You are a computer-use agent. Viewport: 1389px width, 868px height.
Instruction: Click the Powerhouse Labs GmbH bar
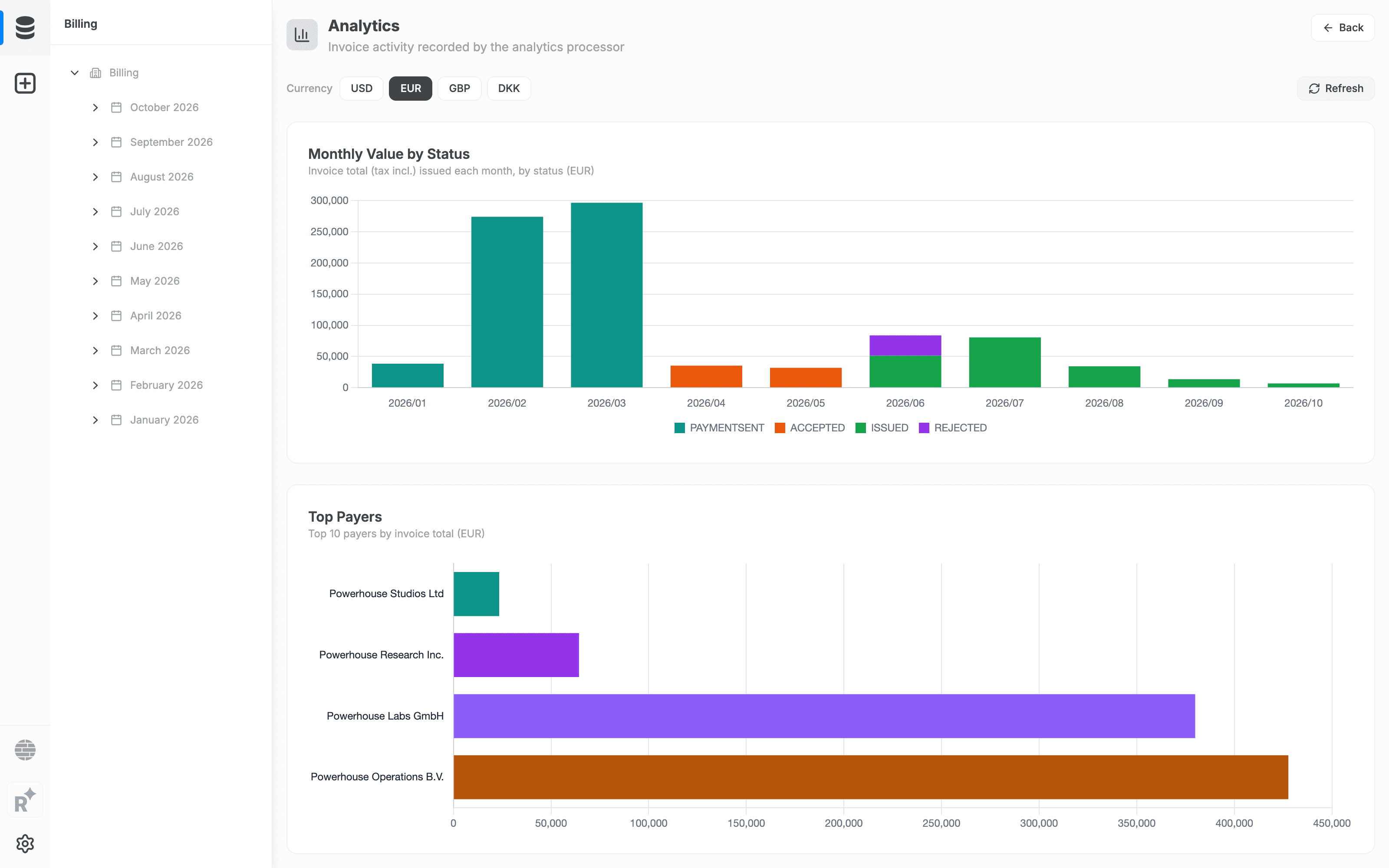coord(824,716)
